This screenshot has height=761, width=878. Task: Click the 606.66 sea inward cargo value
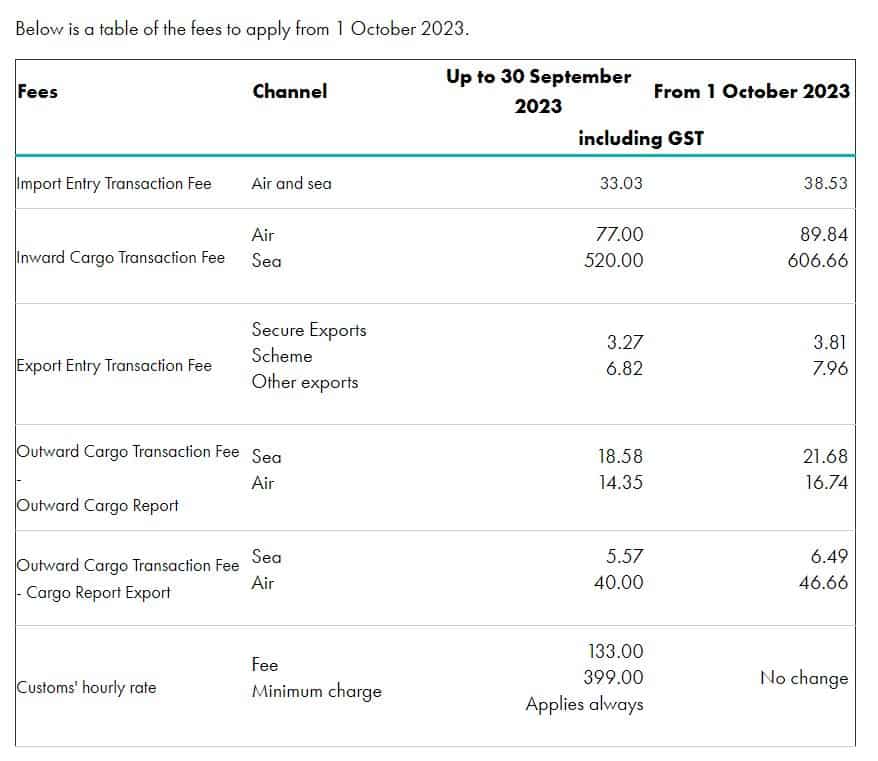(818, 260)
